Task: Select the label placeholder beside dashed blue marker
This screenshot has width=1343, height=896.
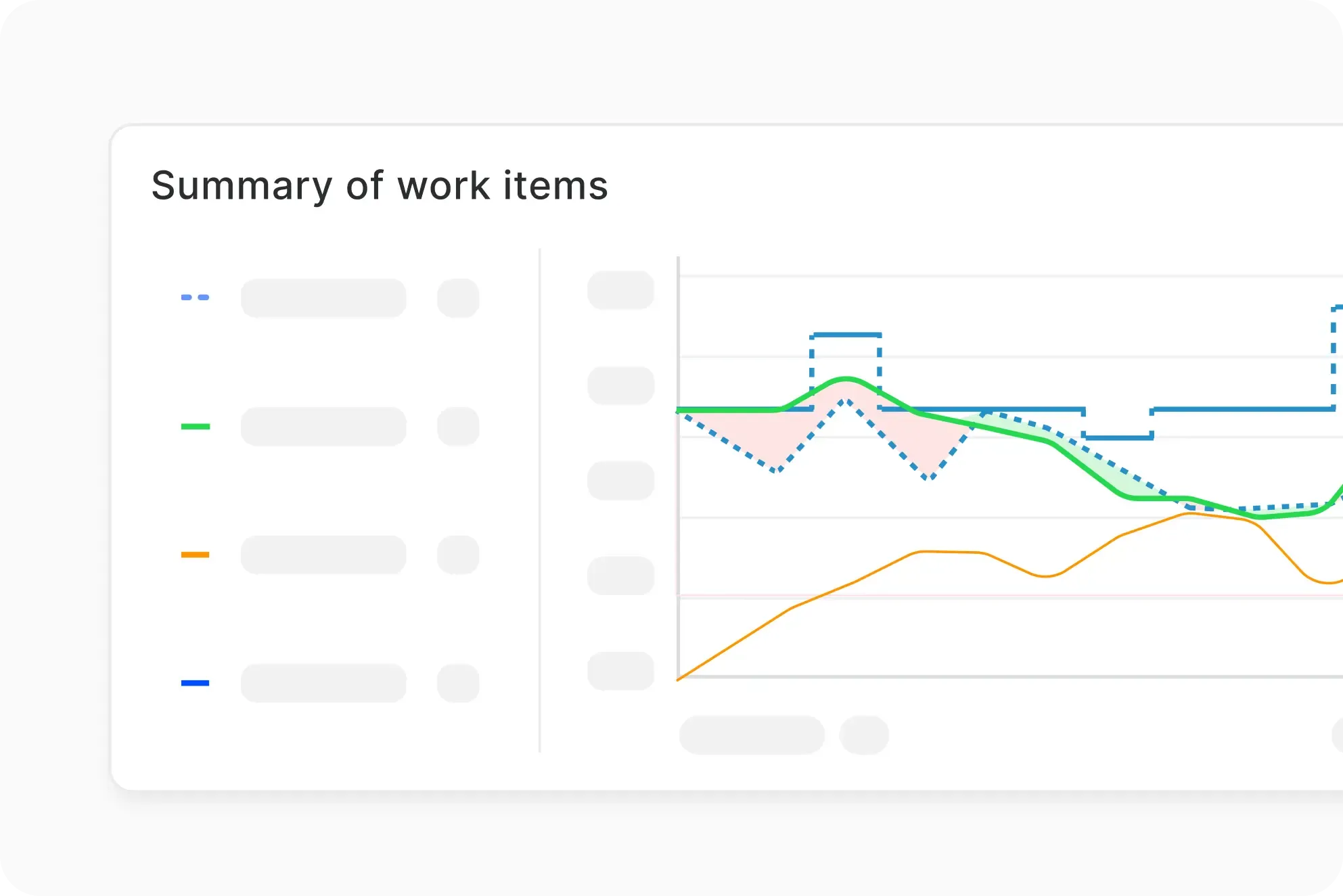Action: coord(323,298)
